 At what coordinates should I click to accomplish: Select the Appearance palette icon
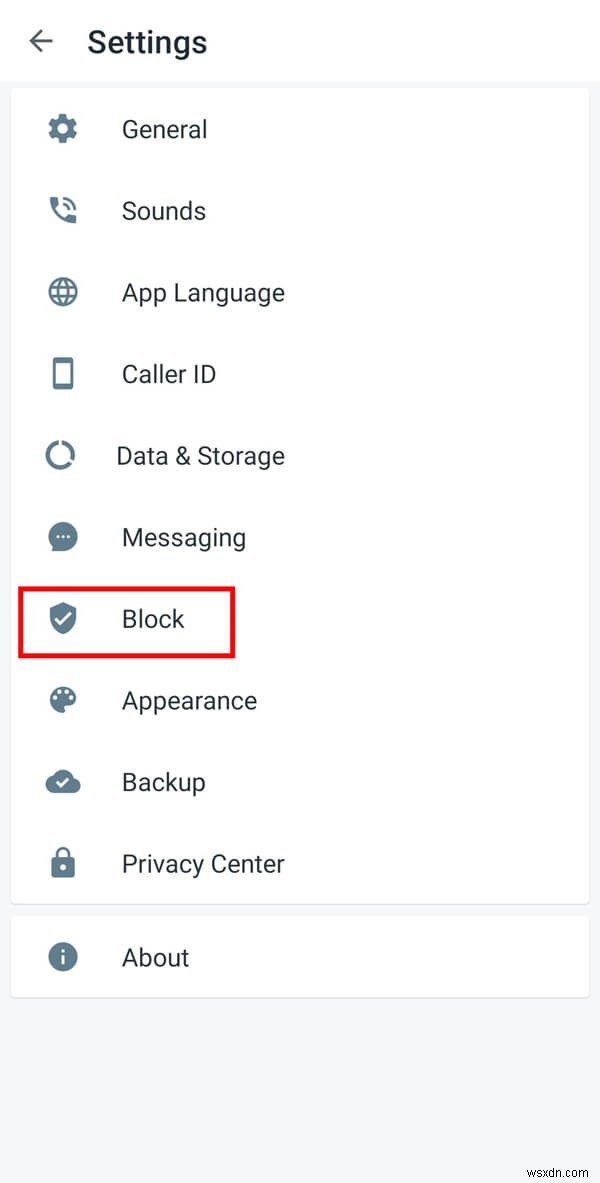(x=62, y=700)
